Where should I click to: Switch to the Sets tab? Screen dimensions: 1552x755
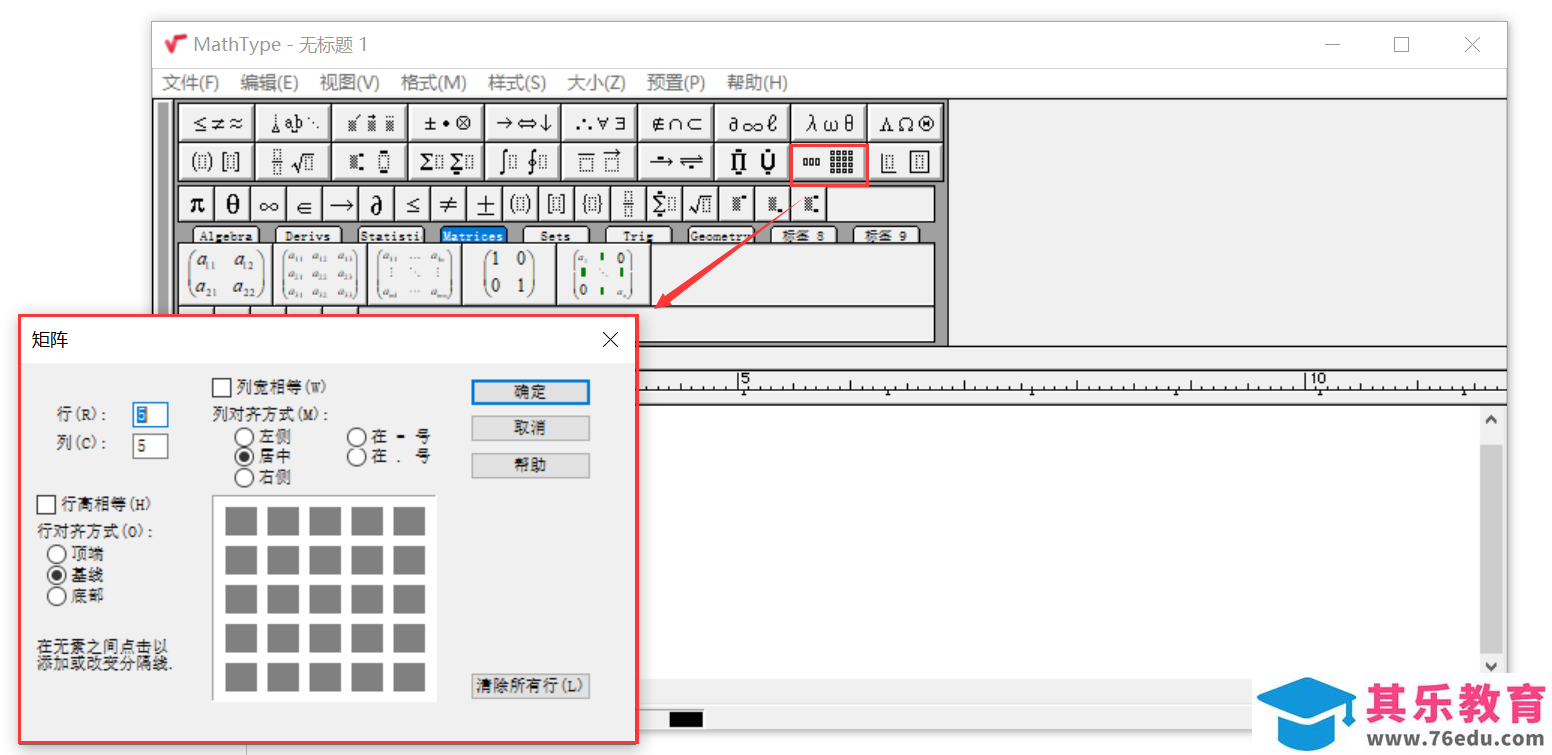(555, 236)
